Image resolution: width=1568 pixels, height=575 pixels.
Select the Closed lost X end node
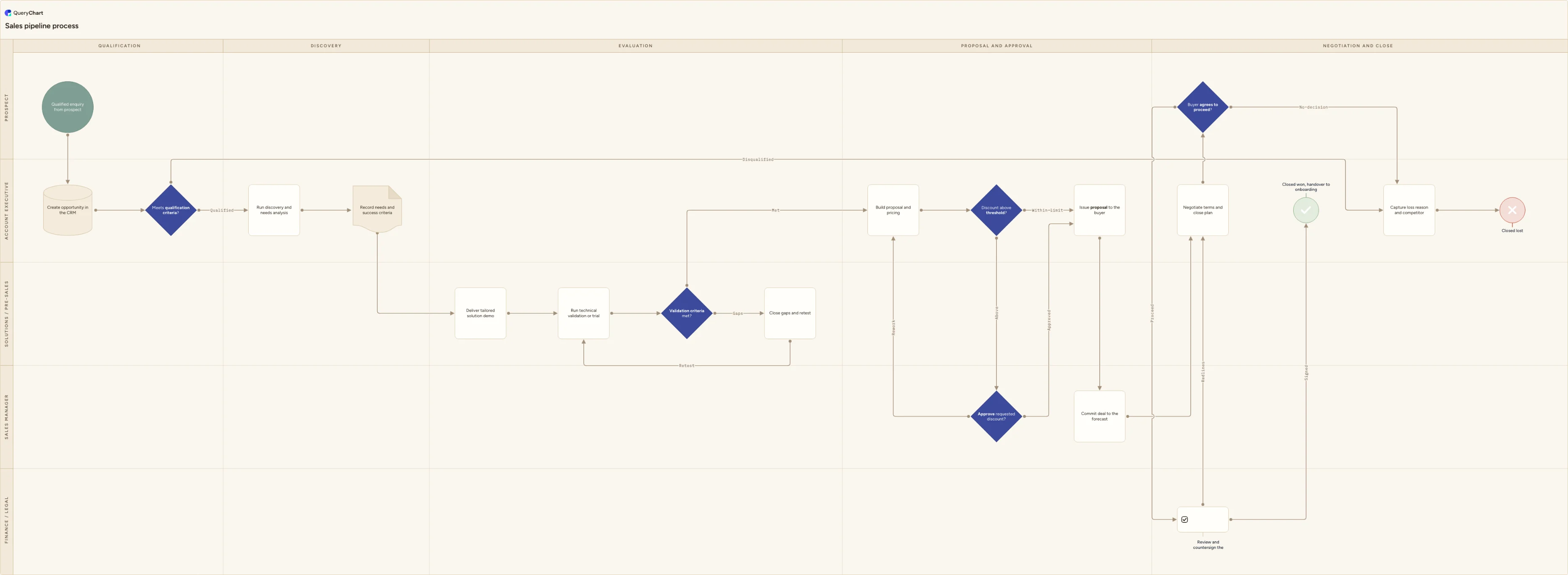click(x=1512, y=210)
